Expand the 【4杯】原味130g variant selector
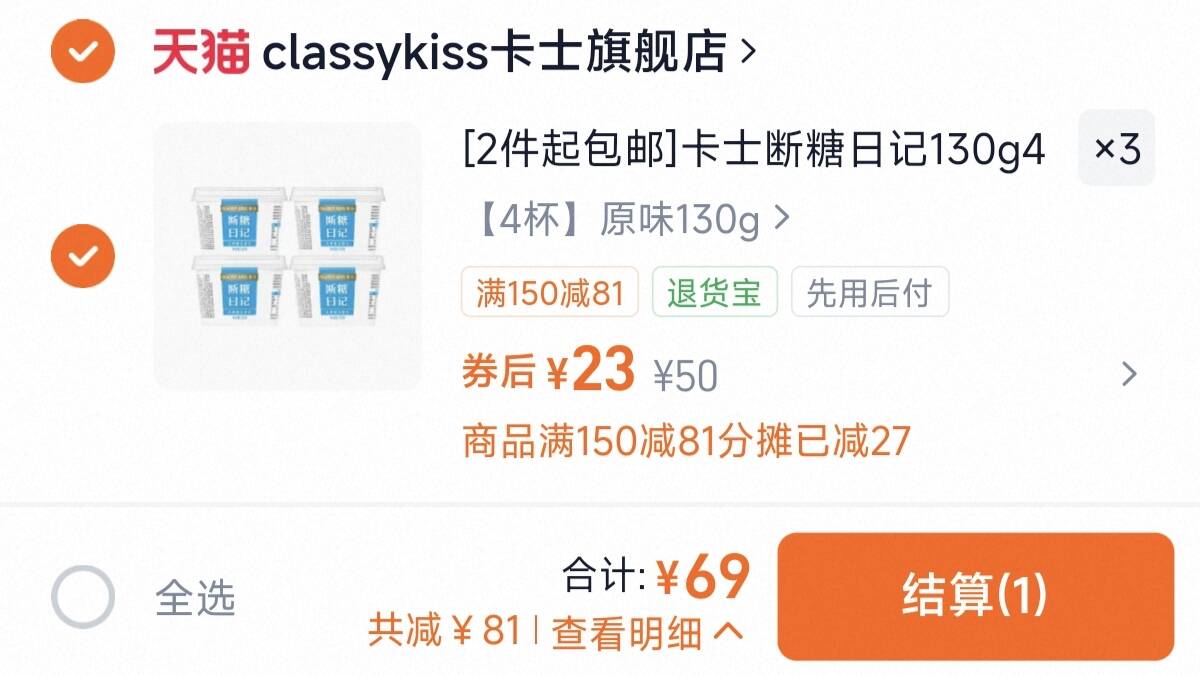Image resolution: width=1200 pixels, height=675 pixels. pyautogui.click(x=627, y=219)
